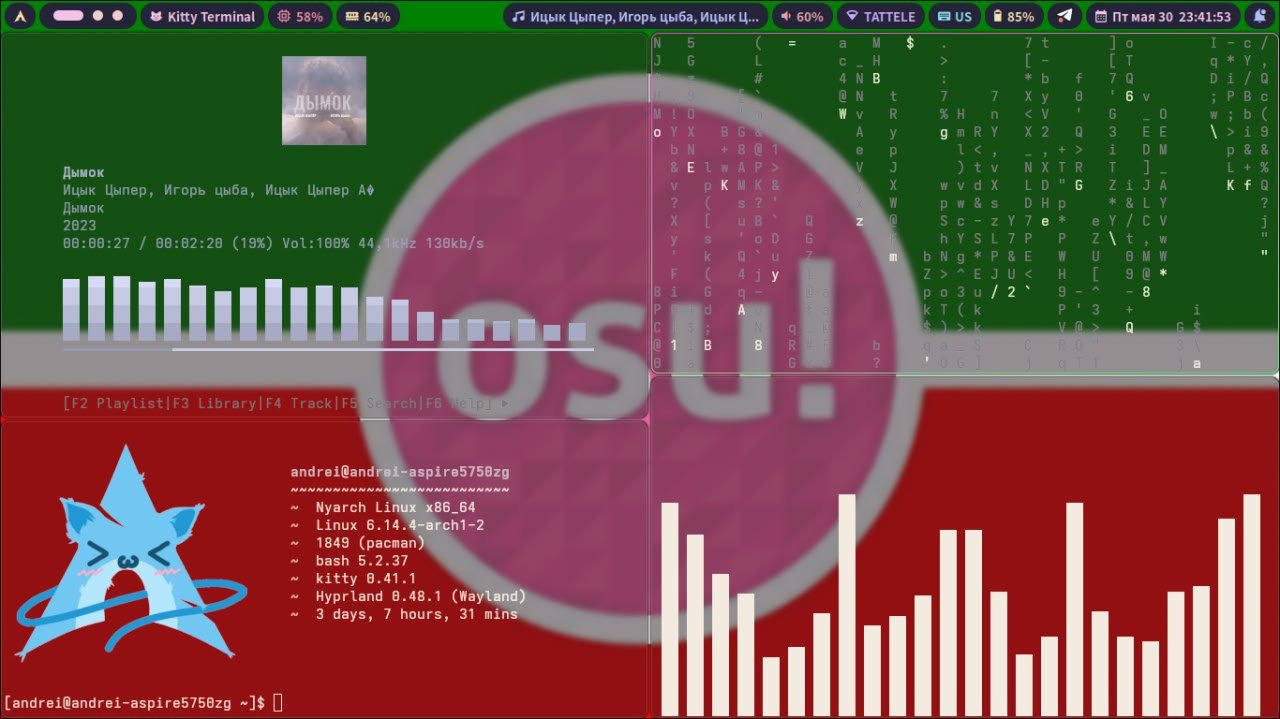
Task: Switch to the active pill-shaped workspace indicator
Action: coord(68,16)
